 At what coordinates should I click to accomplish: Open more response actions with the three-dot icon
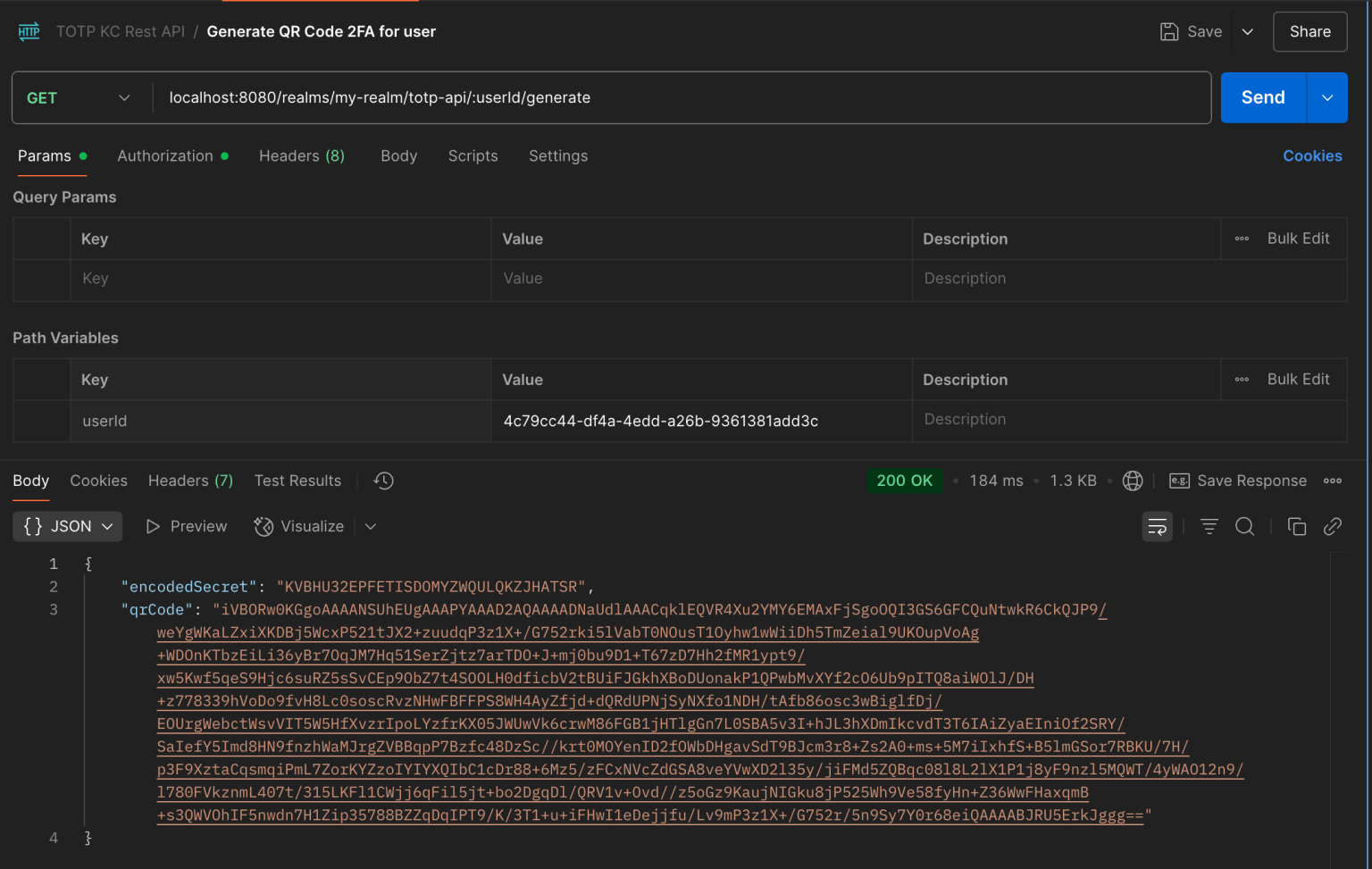1333,480
